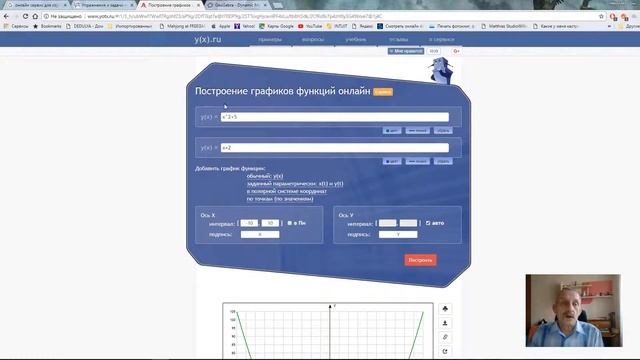640x360 pixels.
Task: Open the Печать фотокниг bookmark
Action: (x=452, y=26)
